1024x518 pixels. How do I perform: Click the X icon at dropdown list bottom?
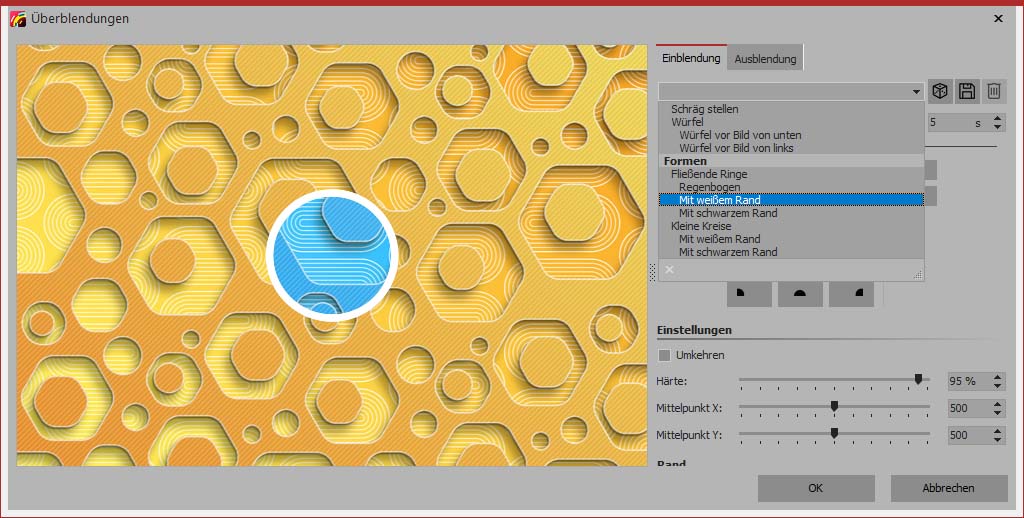coord(670,269)
